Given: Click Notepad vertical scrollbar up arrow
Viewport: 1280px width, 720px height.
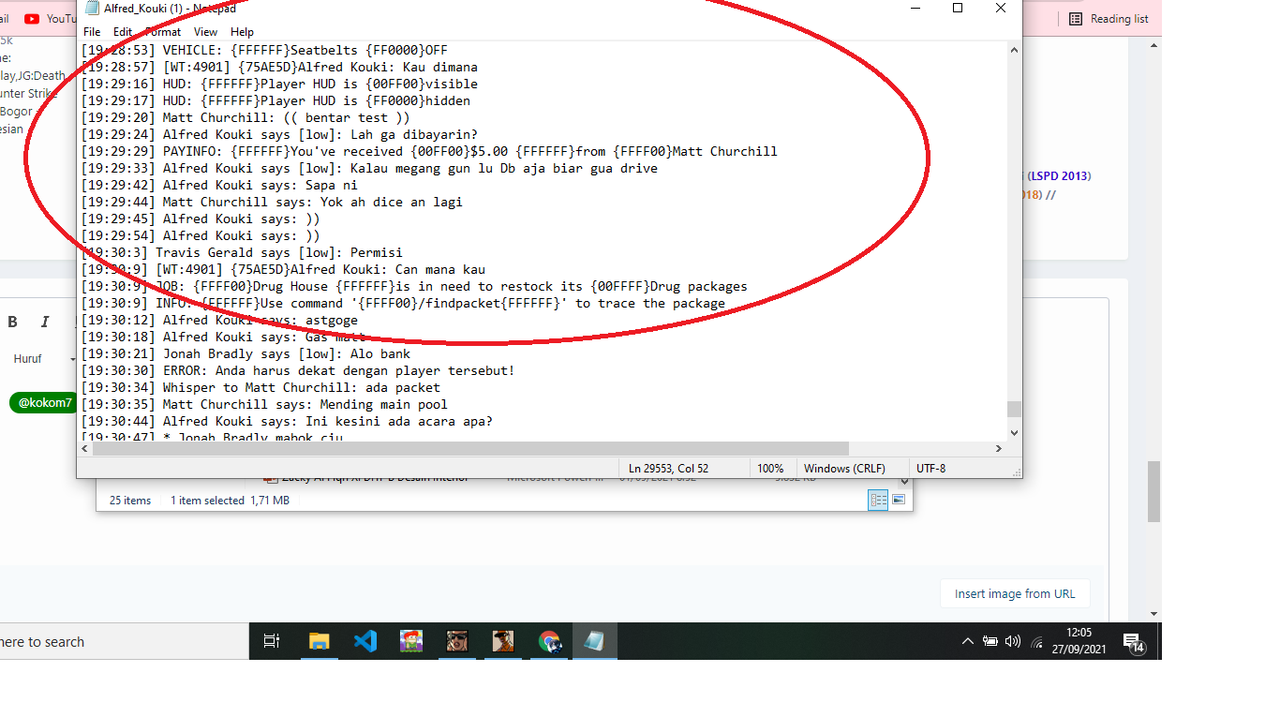Looking at the screenshot, I should [1014, 50].
